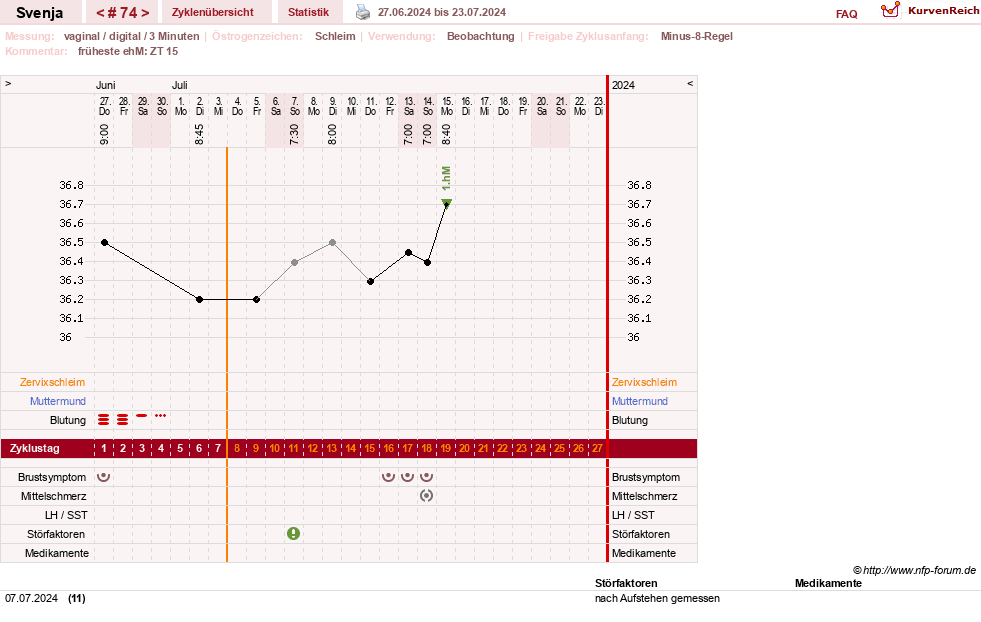Click the left Muttermund row label
The image size is (981, 622).
tap(58, 401)
